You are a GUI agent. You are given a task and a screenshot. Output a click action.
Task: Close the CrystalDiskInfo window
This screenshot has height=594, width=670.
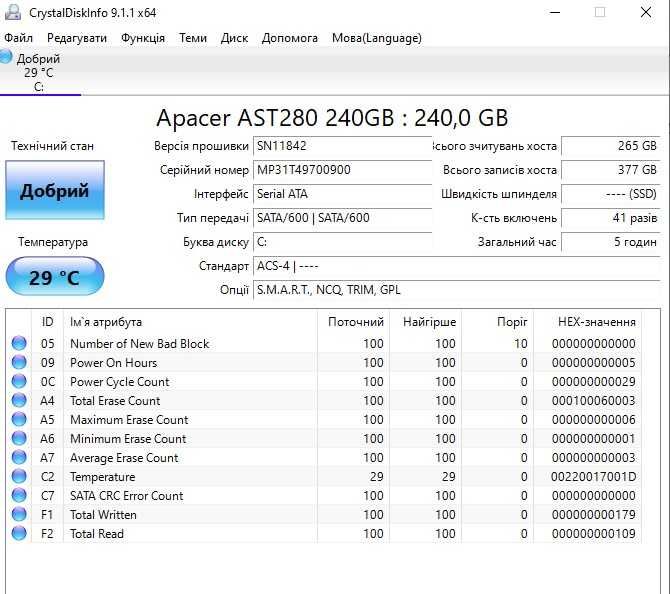coord(646,12)
